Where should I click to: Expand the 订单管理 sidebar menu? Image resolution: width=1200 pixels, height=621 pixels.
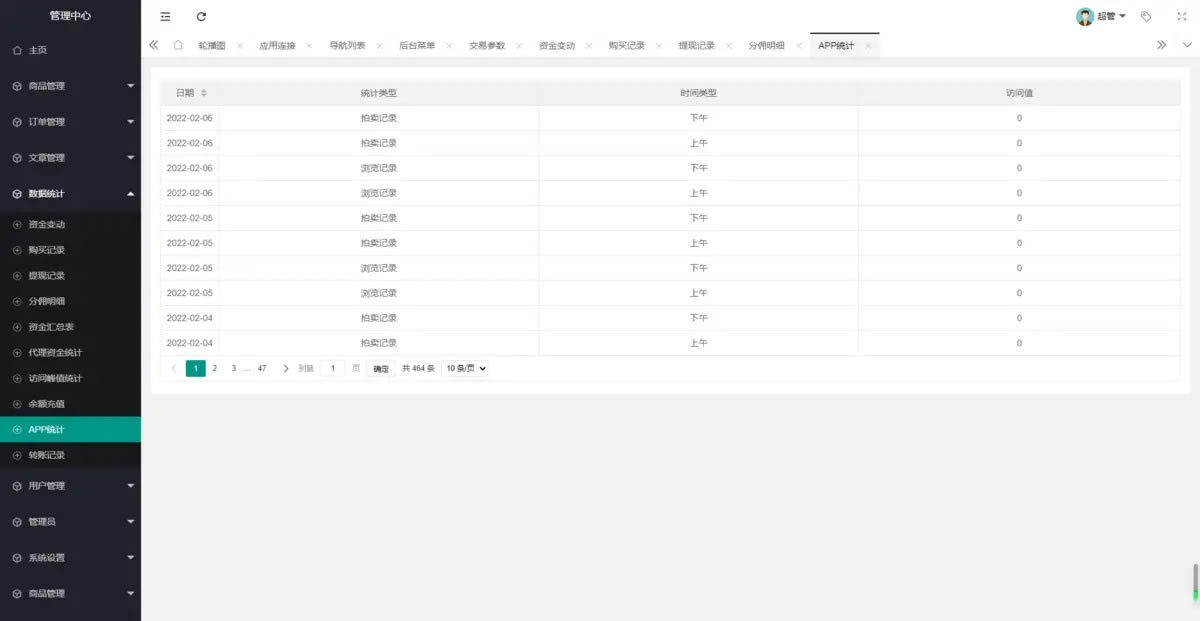(70, 122)
